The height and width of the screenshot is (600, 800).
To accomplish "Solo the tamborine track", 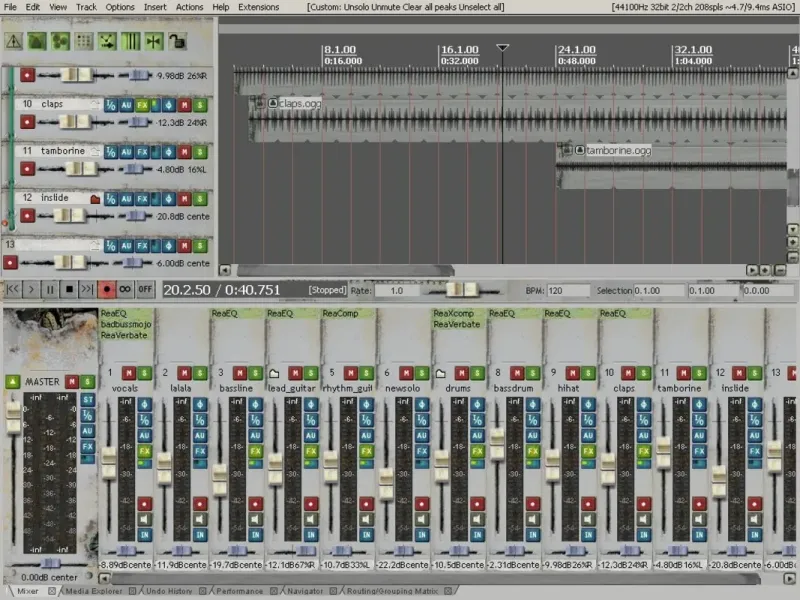I will (x=200, y=151).
